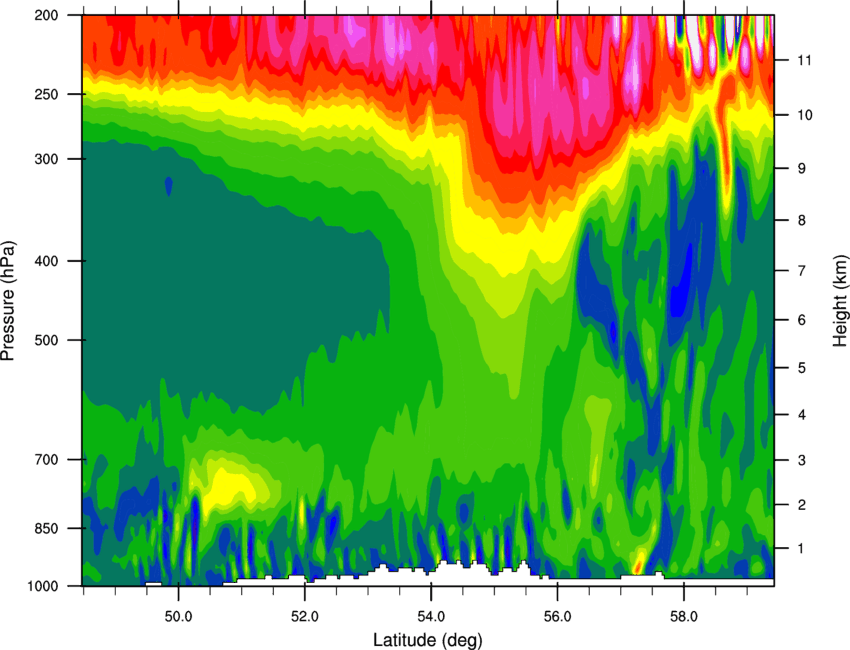Click the Latitude (deg) axis title
The image size is (850, 650).
click(x=428, y=640)
